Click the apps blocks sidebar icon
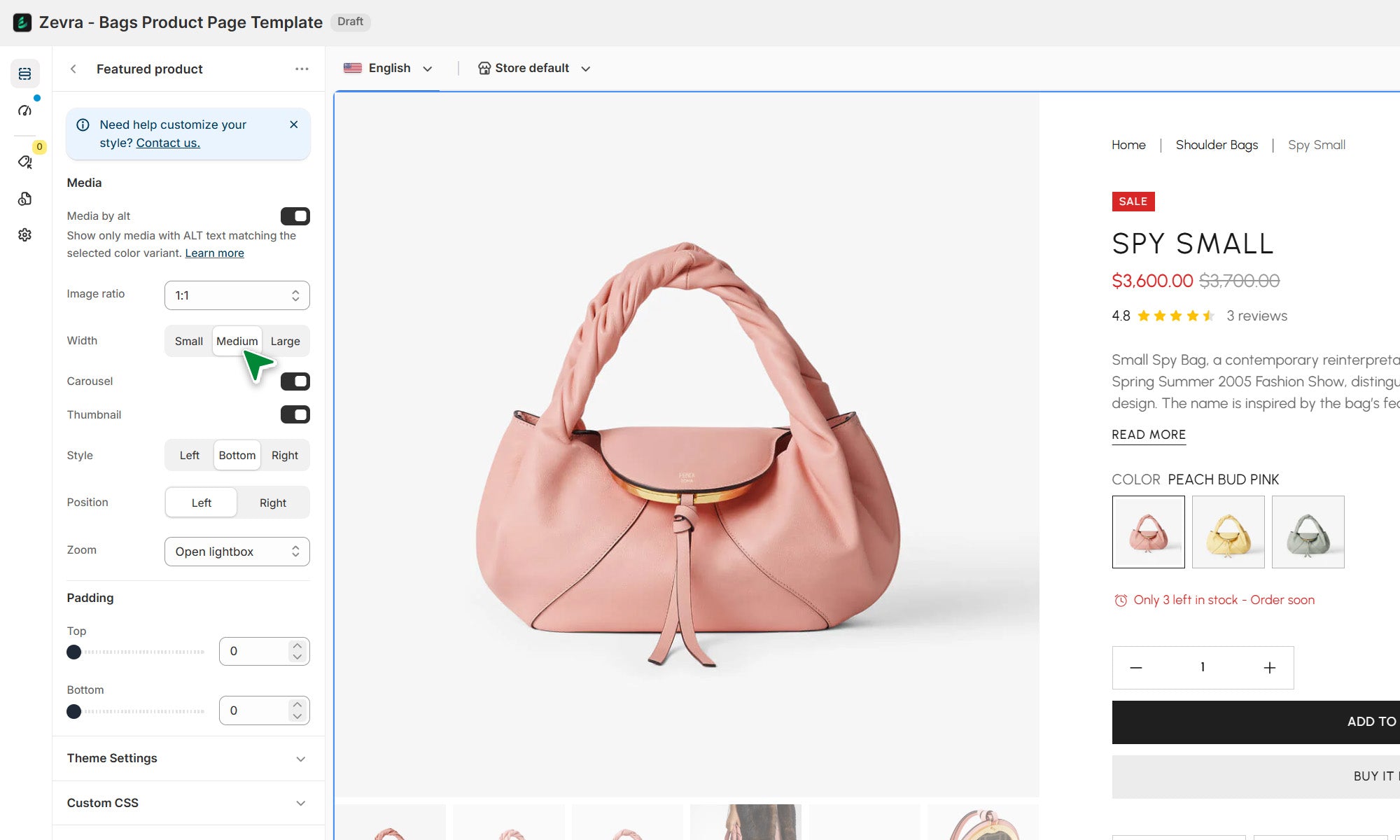 tap(24, 199)
